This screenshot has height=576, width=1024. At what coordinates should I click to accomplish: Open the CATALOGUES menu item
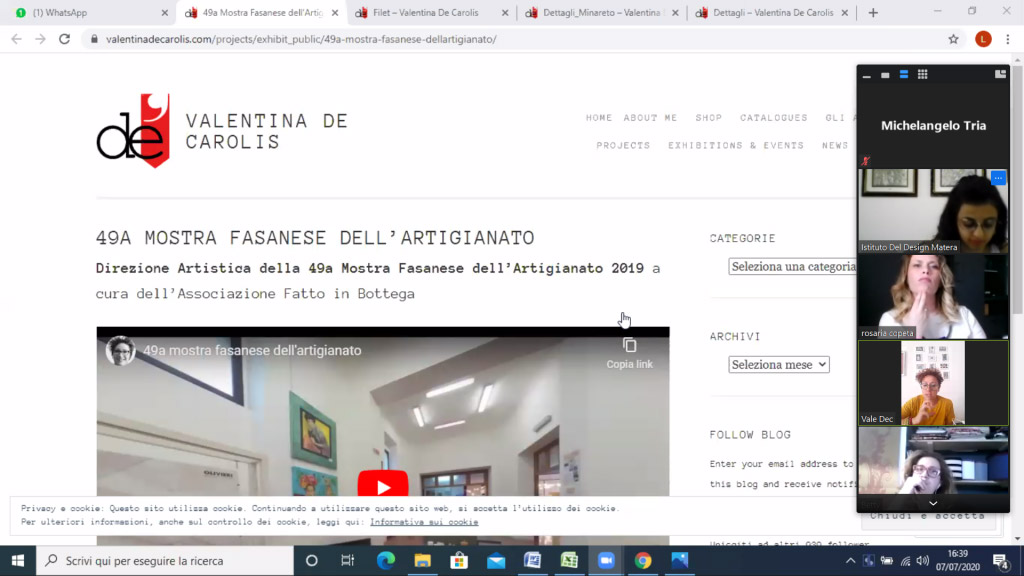pyautogui.click(x=774, y=118)
